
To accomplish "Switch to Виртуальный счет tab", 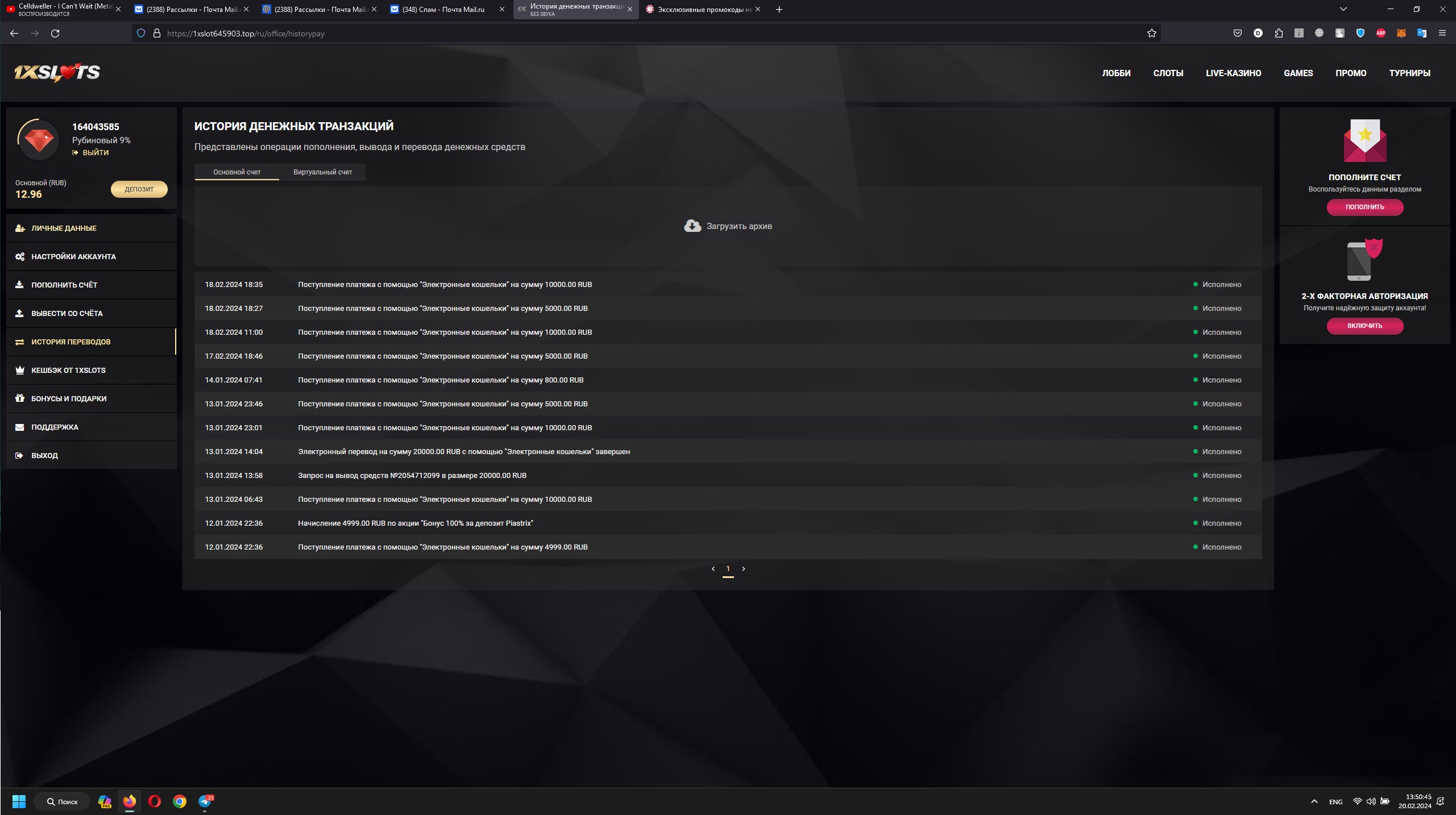I will coord(322,172).
